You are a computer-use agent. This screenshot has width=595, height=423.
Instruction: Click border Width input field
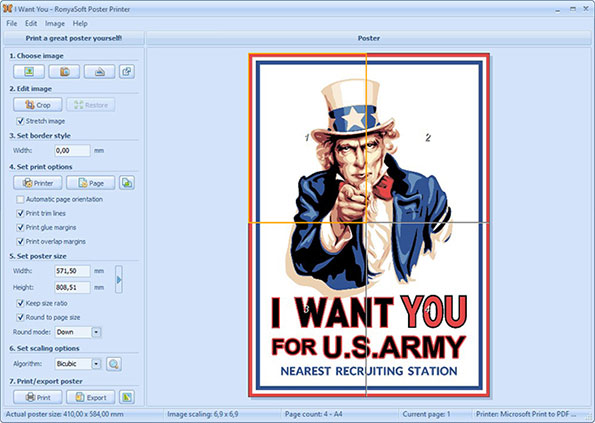tap(72, 151)
